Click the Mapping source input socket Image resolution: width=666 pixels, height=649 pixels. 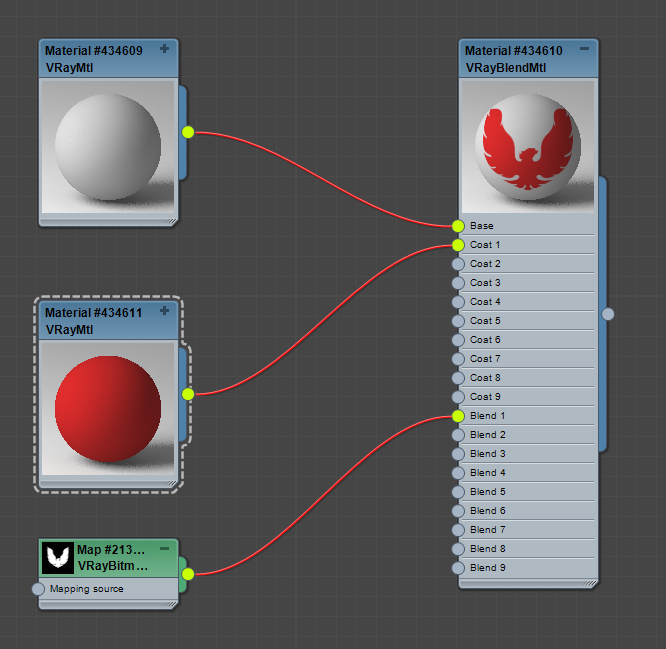pos(38,589)
